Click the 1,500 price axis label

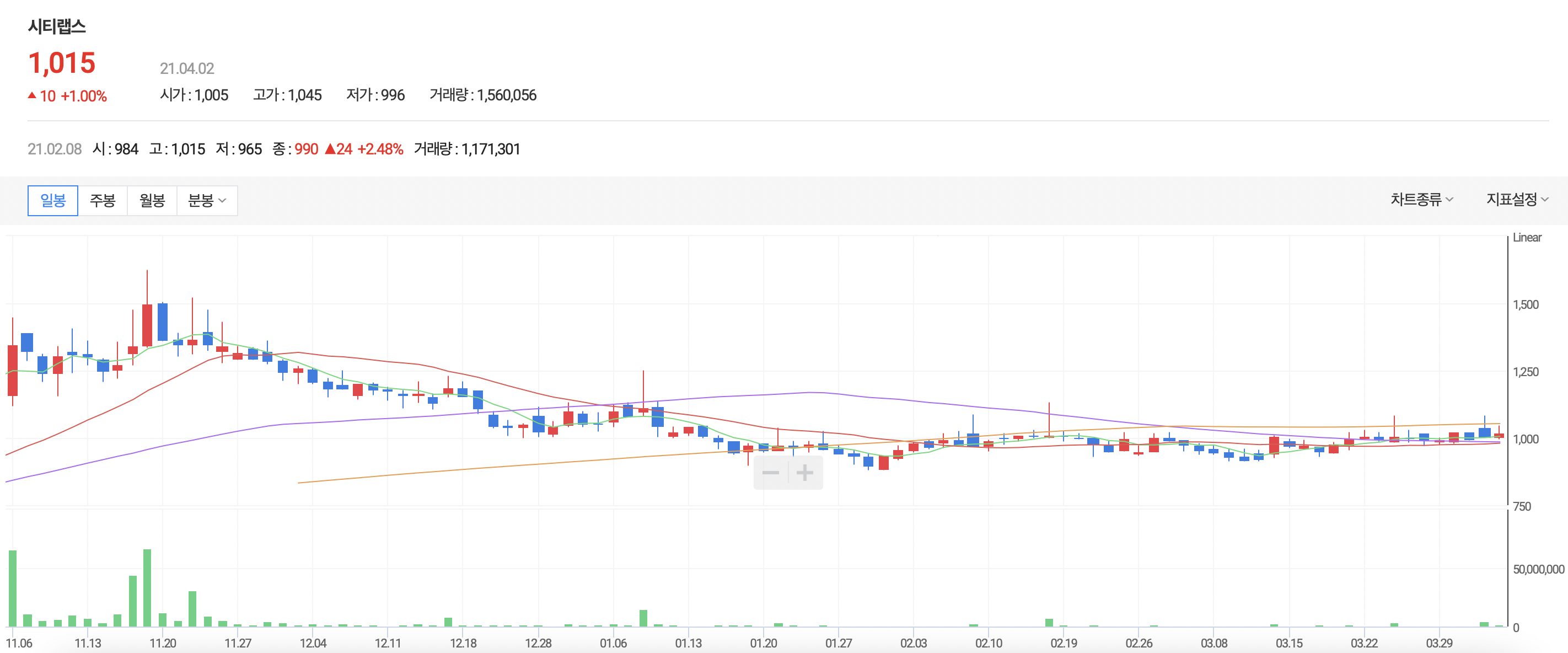click(x=1526, y=304)
